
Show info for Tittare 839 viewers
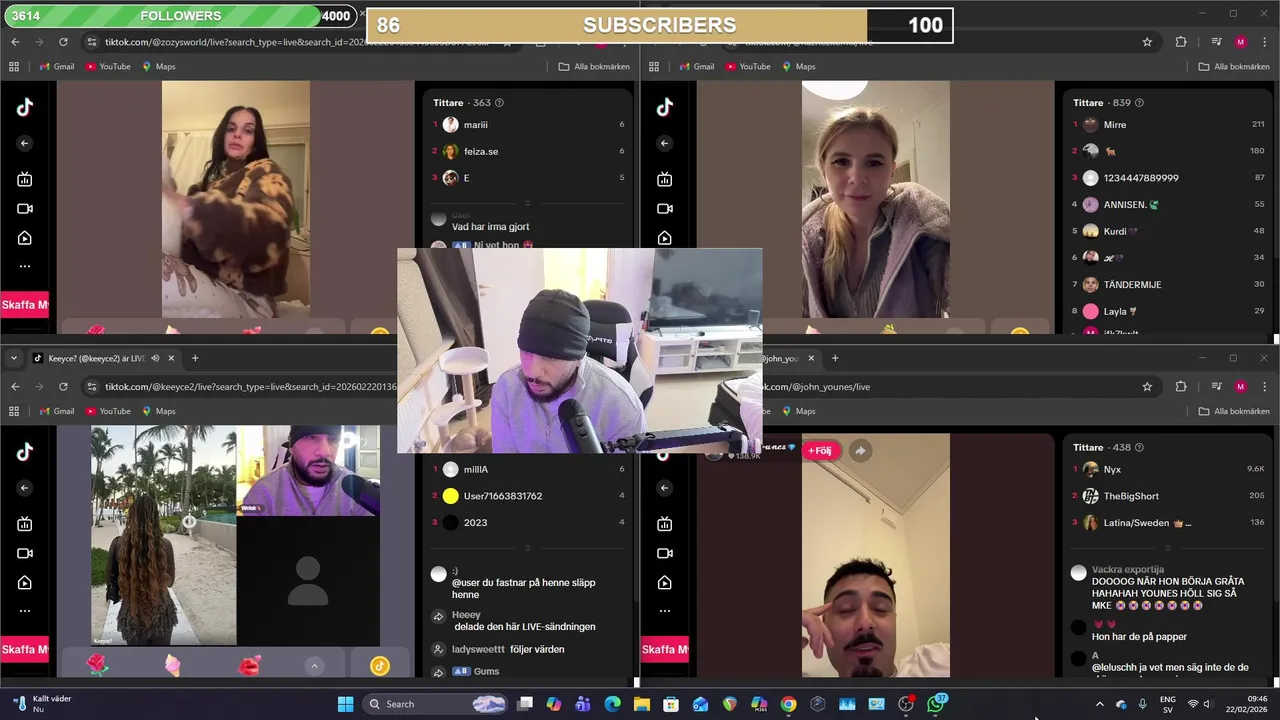coord(1139,103)
